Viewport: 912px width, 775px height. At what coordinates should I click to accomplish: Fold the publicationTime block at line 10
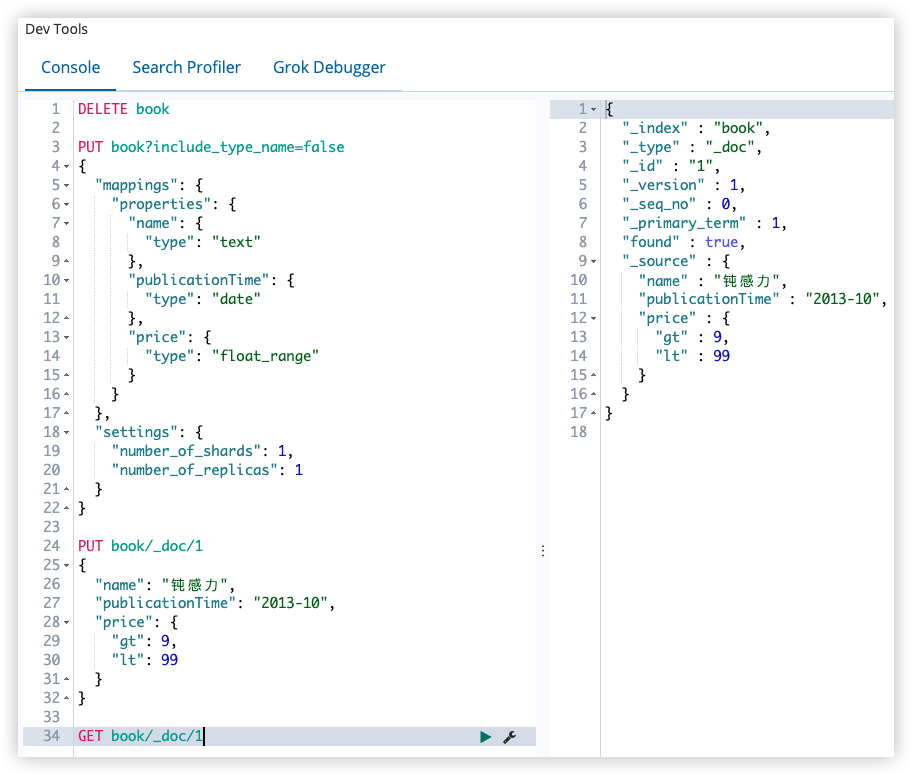[66, 281]
